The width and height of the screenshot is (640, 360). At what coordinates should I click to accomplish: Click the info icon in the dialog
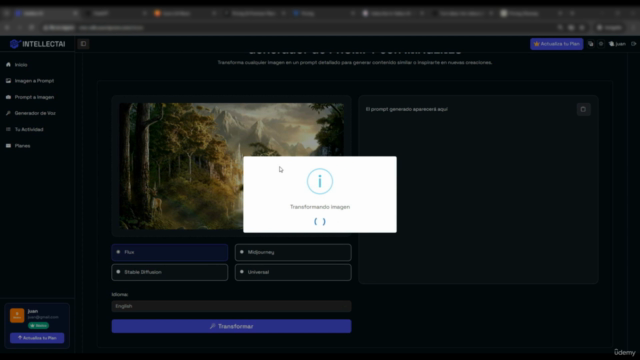(x=320, y=181)
